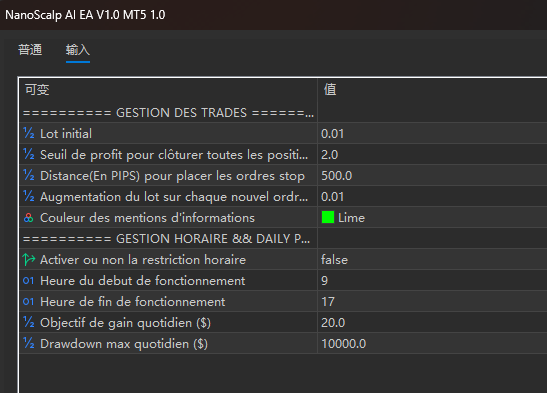Click the Distance(En PIPS) row icon
The height and width of the screenshot is (393, 547).
29,175
